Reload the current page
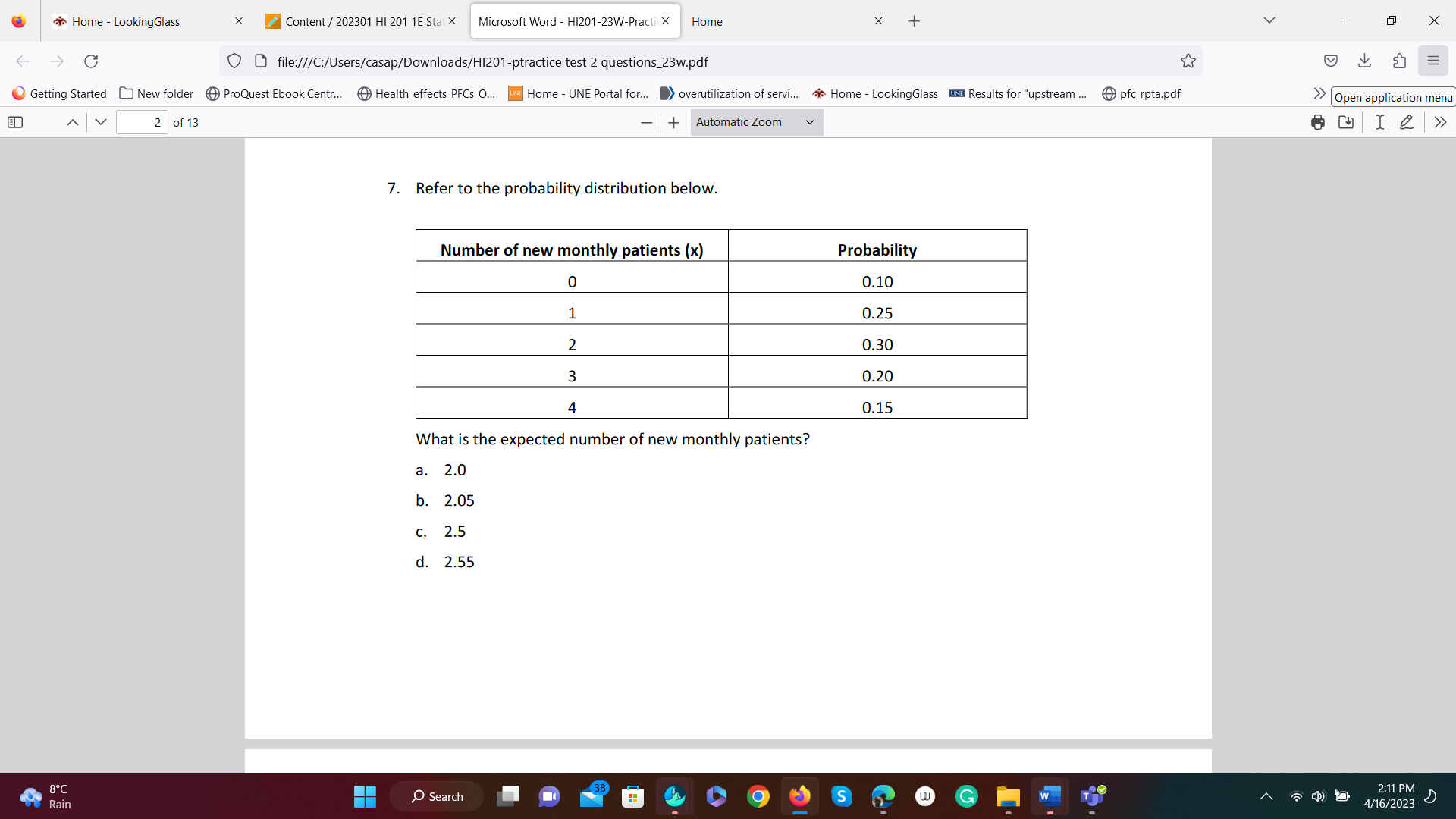This screenshot has width=1456, height=819. [91, 61]
